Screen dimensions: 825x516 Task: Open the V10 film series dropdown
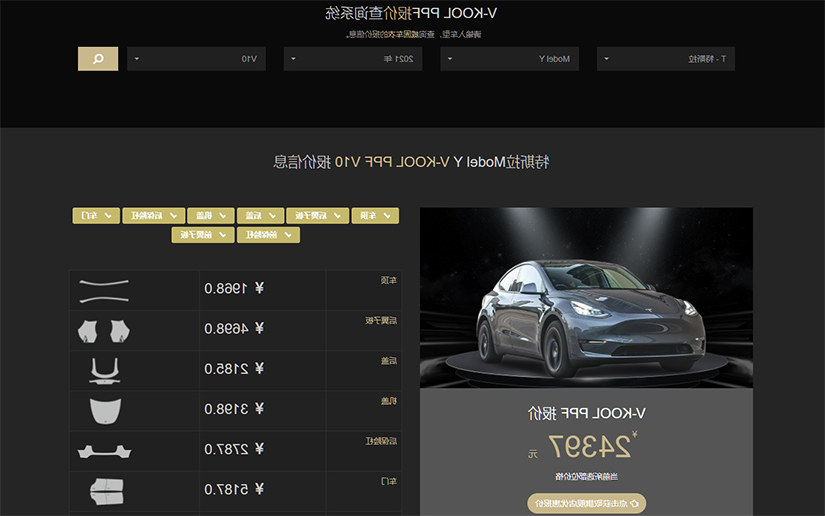[196, 59]
